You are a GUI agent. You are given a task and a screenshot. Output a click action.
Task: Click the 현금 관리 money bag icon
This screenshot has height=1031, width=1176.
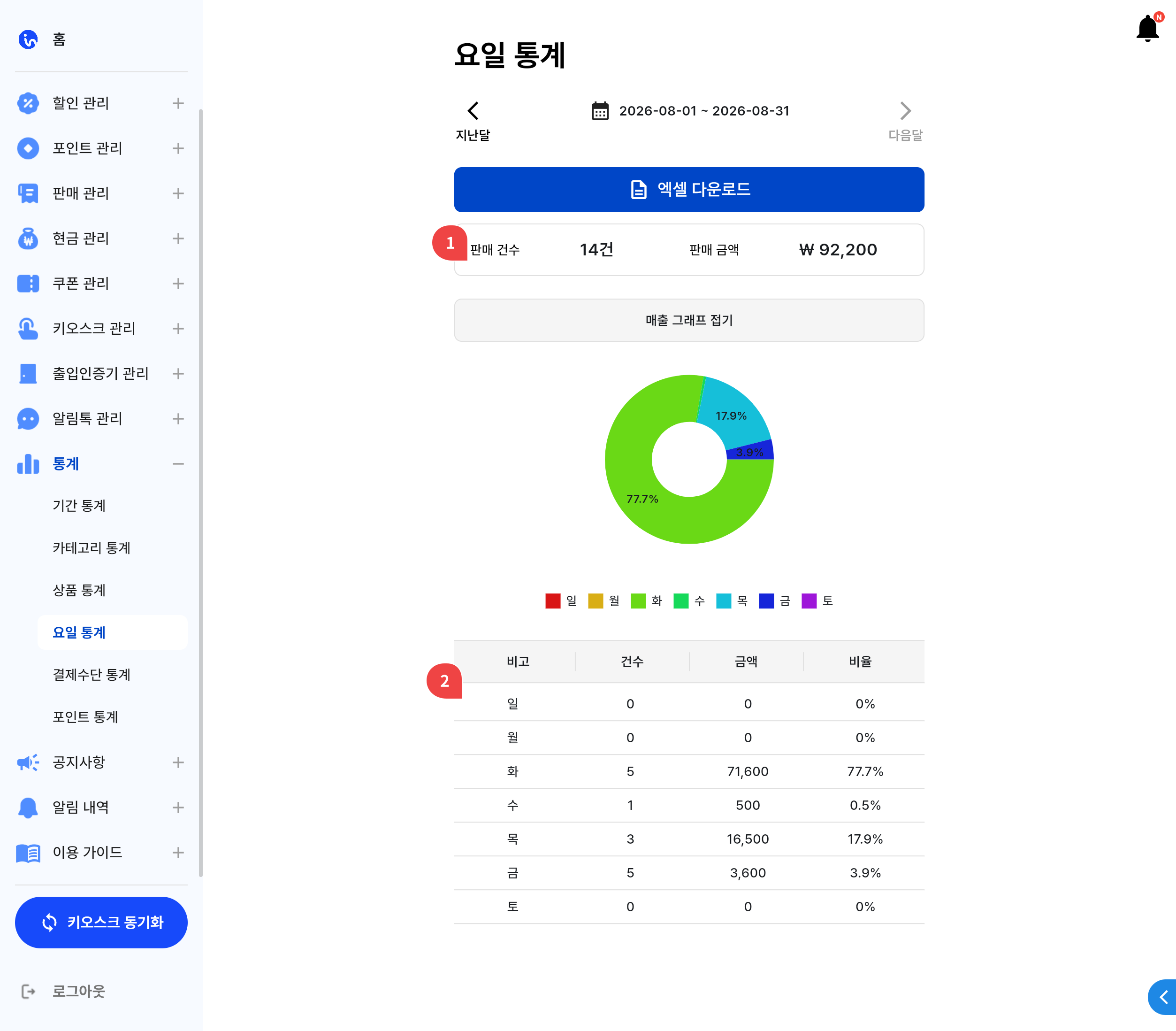tap(28, 238)
